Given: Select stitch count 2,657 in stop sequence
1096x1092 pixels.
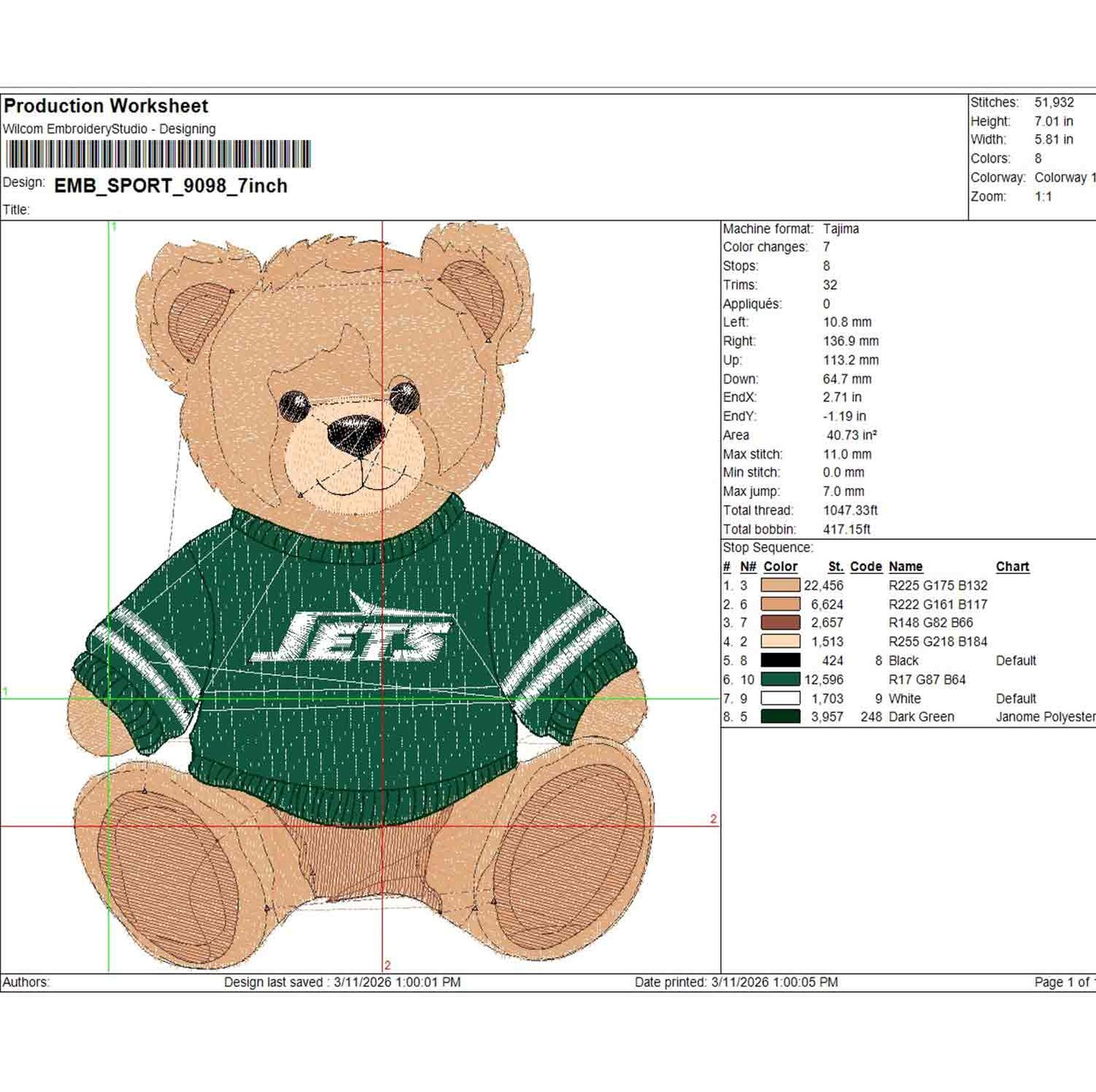Looking at the screenshot, I should coord(827,622).
